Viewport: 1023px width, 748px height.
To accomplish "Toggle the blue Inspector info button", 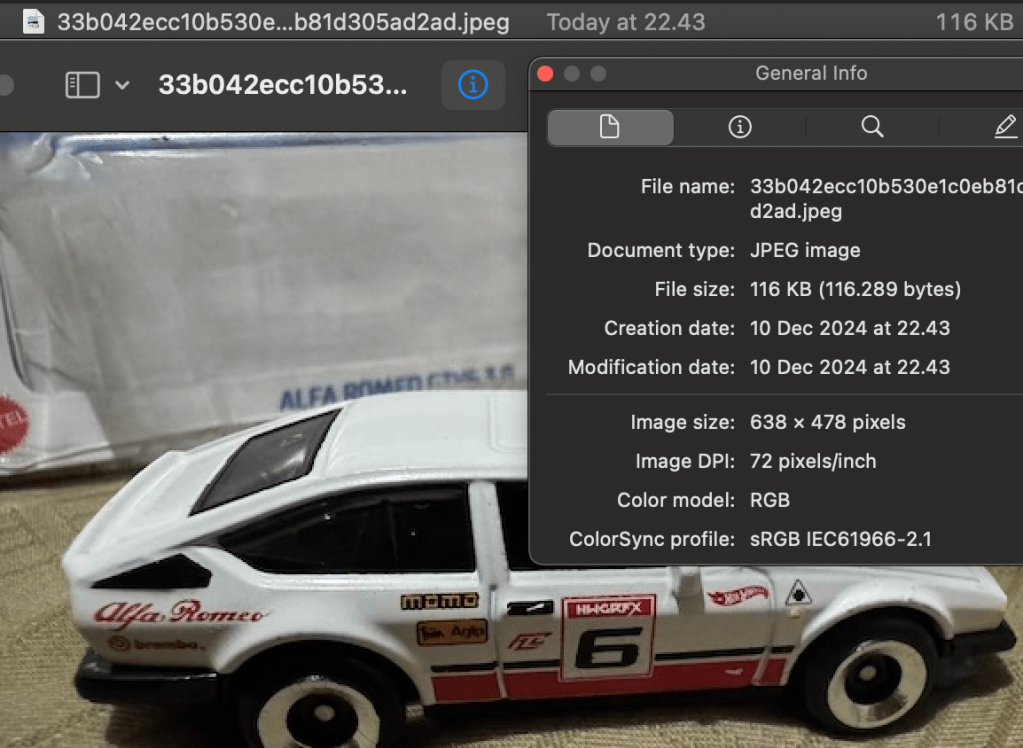I will pos(473,85).
